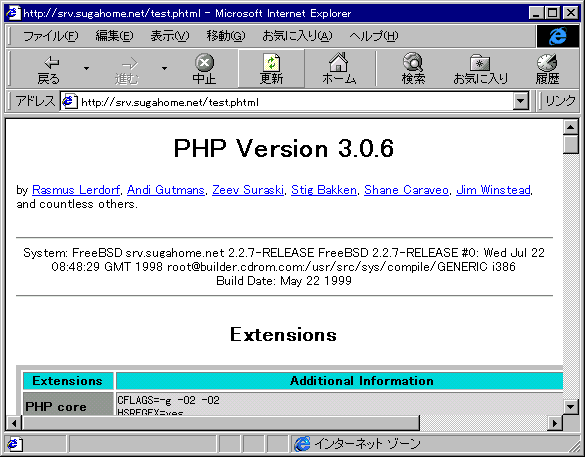The image size is (585, 457).
Task: Open the 移動(G) menu
Action: [x=226, y=36]
